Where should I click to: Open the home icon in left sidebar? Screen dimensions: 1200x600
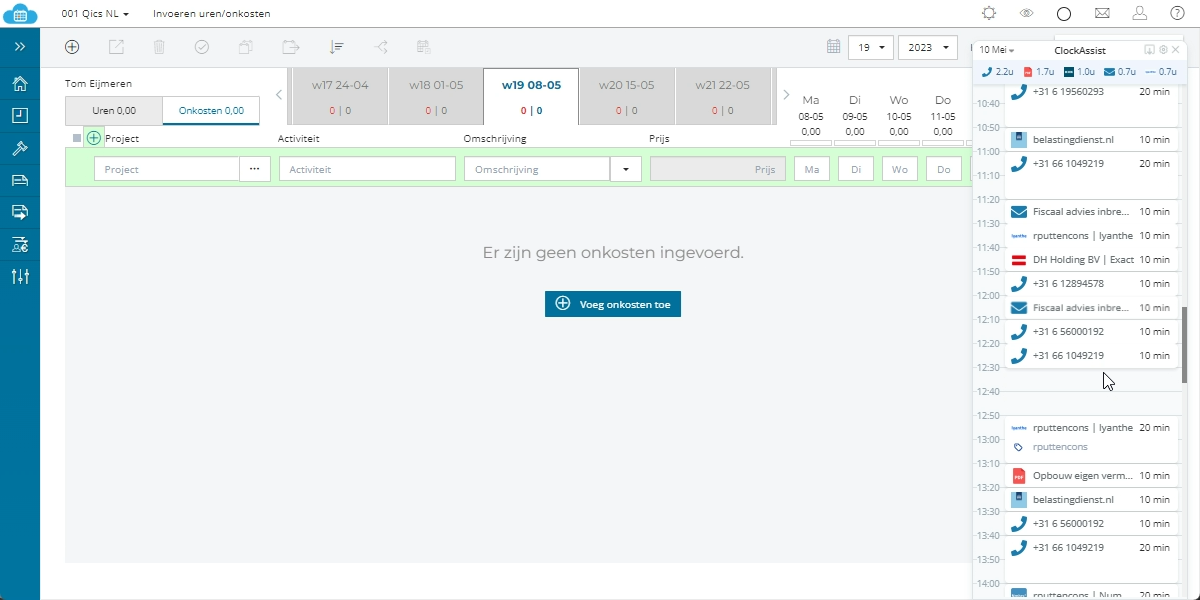20,83
